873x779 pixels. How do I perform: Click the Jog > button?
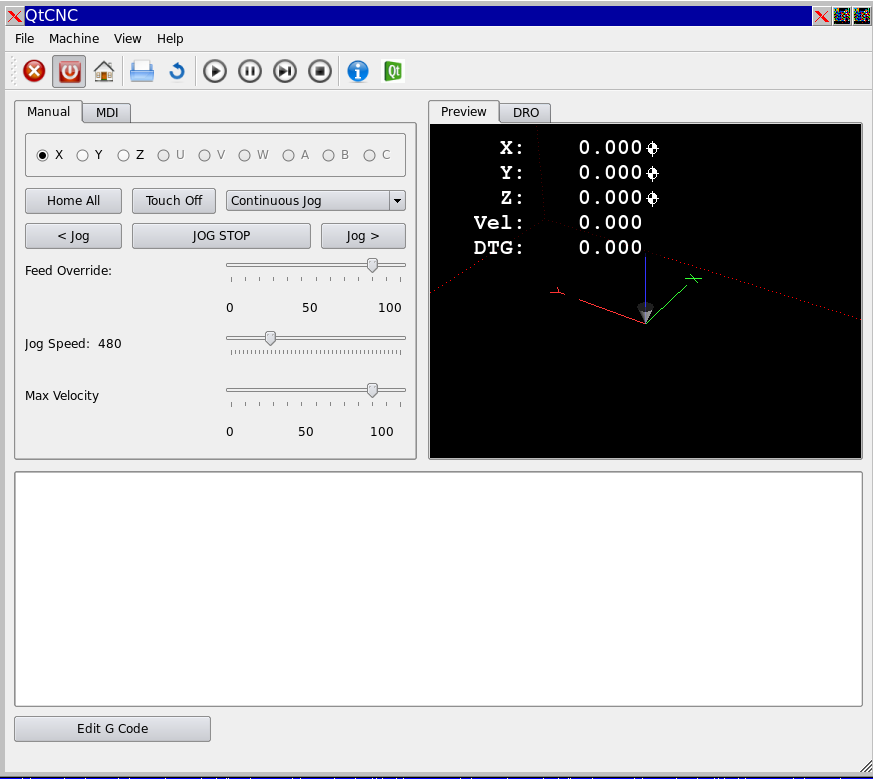pos(363,236)
